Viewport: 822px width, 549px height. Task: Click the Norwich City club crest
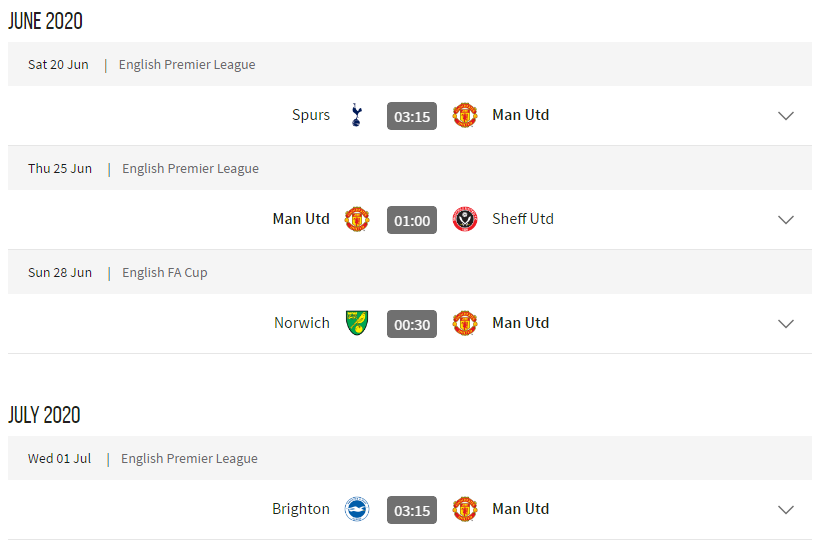click(357, 324)
